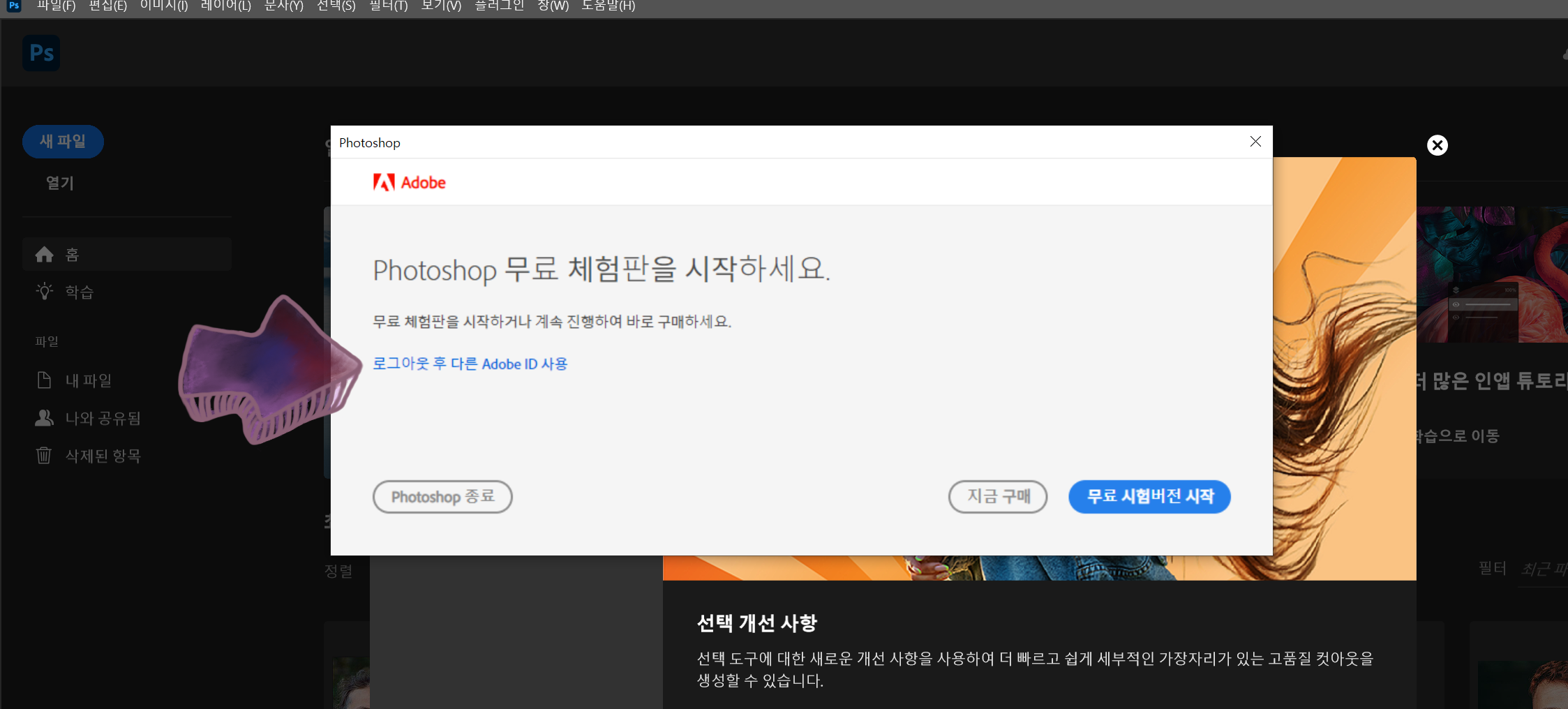Open the 보기(V) menu
1568x709 pixels.
click(x=442, y=6)
